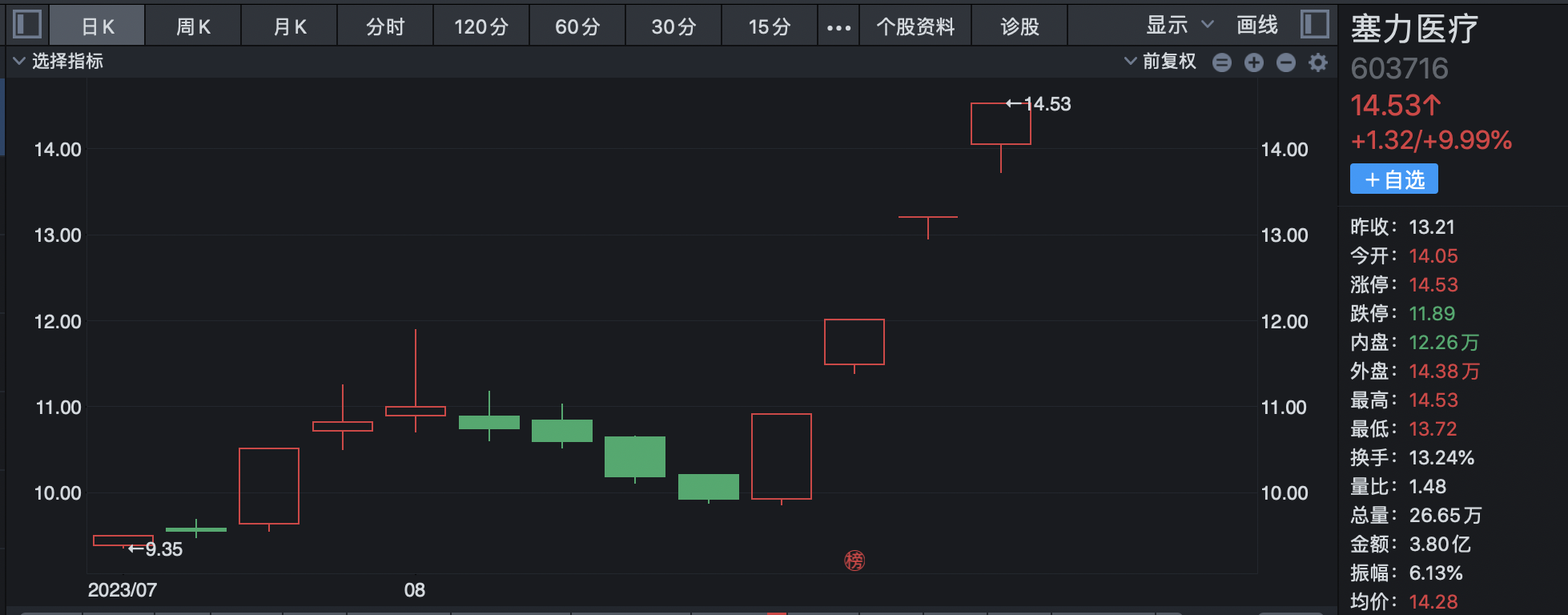Open the 个股资料 stock info
The image size is (1568, 615).
coord(915,27)
